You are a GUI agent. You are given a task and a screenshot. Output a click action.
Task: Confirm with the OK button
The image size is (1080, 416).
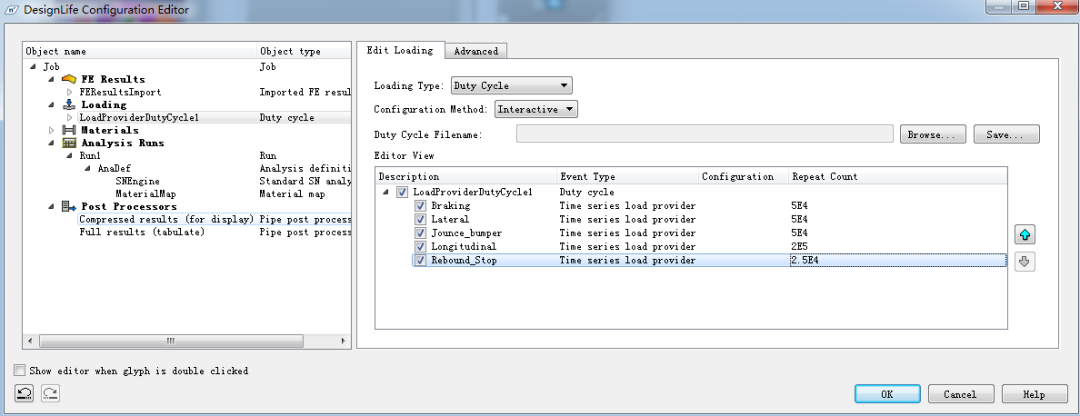pos(886,394)
